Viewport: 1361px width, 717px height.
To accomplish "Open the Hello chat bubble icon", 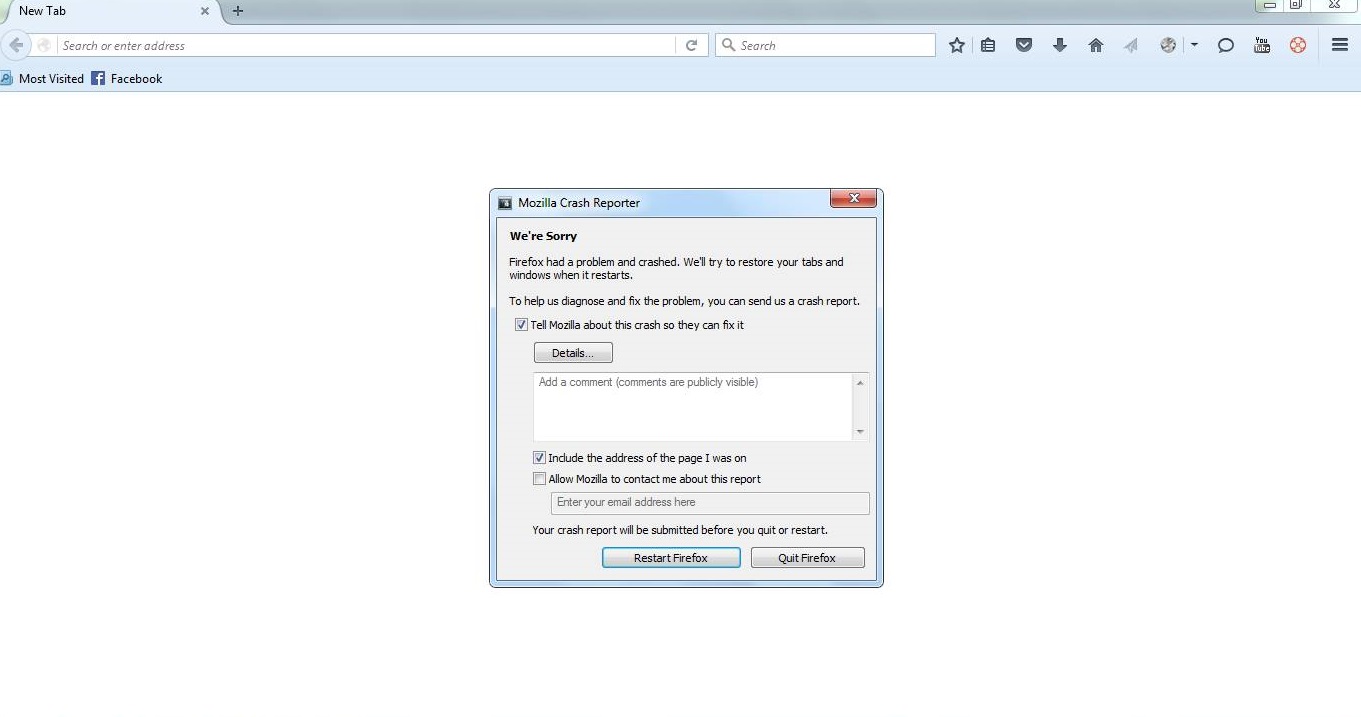I will [x=1225, y=45].
